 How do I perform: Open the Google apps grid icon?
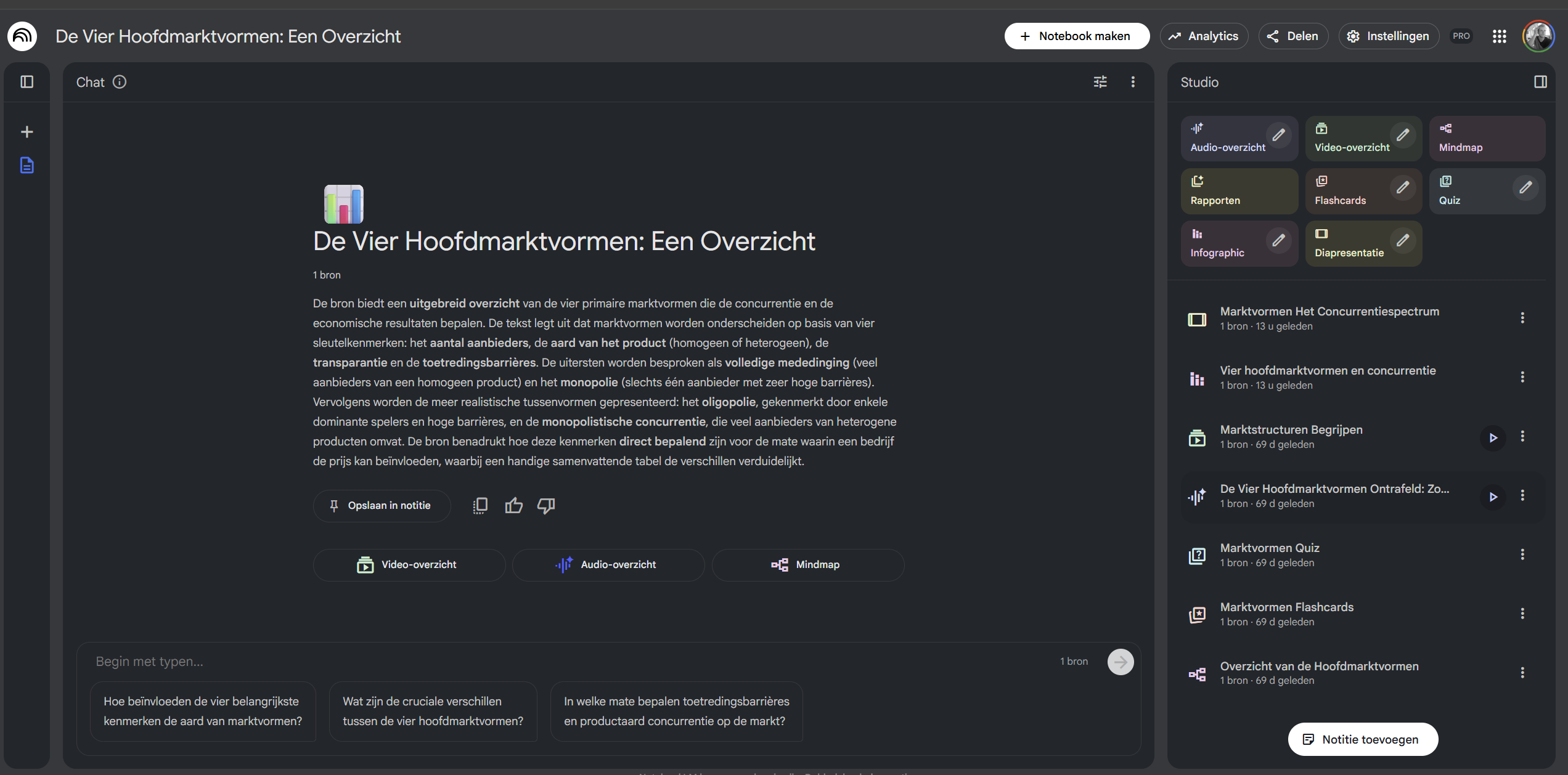(x=1500, y=36)
